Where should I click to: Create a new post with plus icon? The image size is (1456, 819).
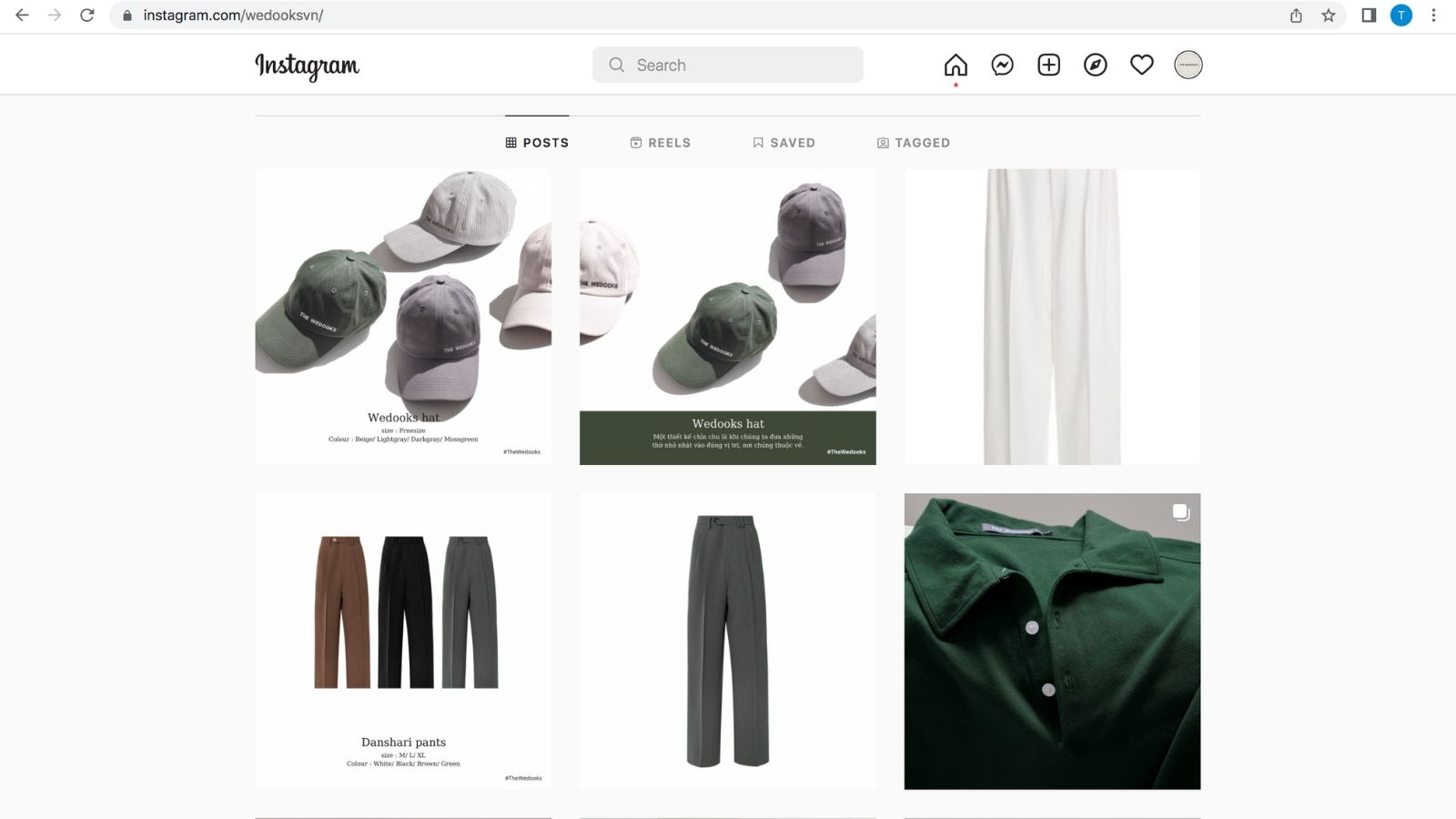pos(1048,65)
